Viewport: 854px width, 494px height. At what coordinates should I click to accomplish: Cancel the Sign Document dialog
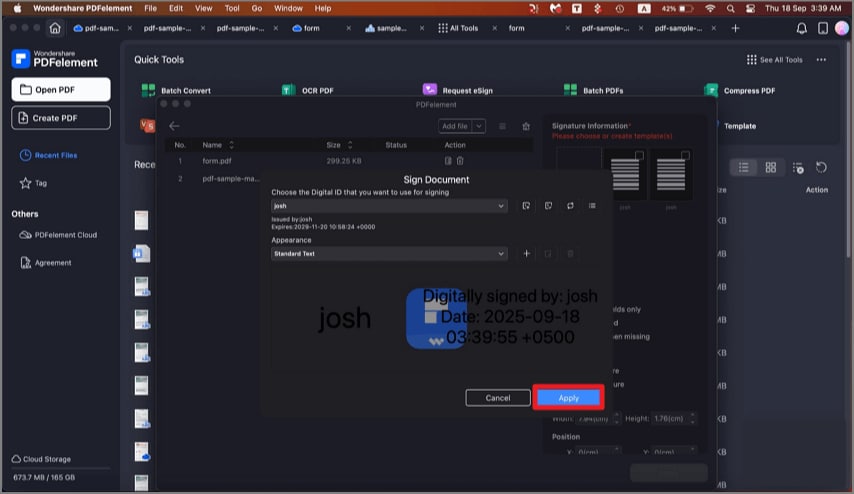point(498,398)
